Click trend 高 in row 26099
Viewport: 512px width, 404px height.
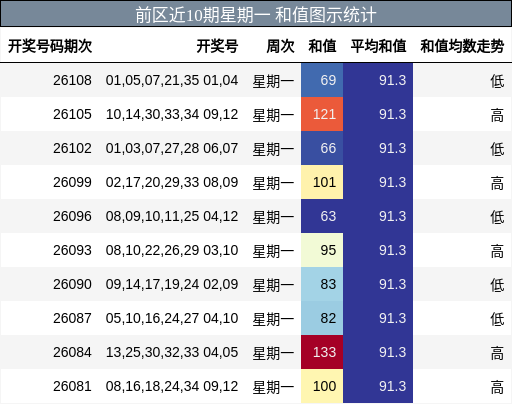coord(497,183)
